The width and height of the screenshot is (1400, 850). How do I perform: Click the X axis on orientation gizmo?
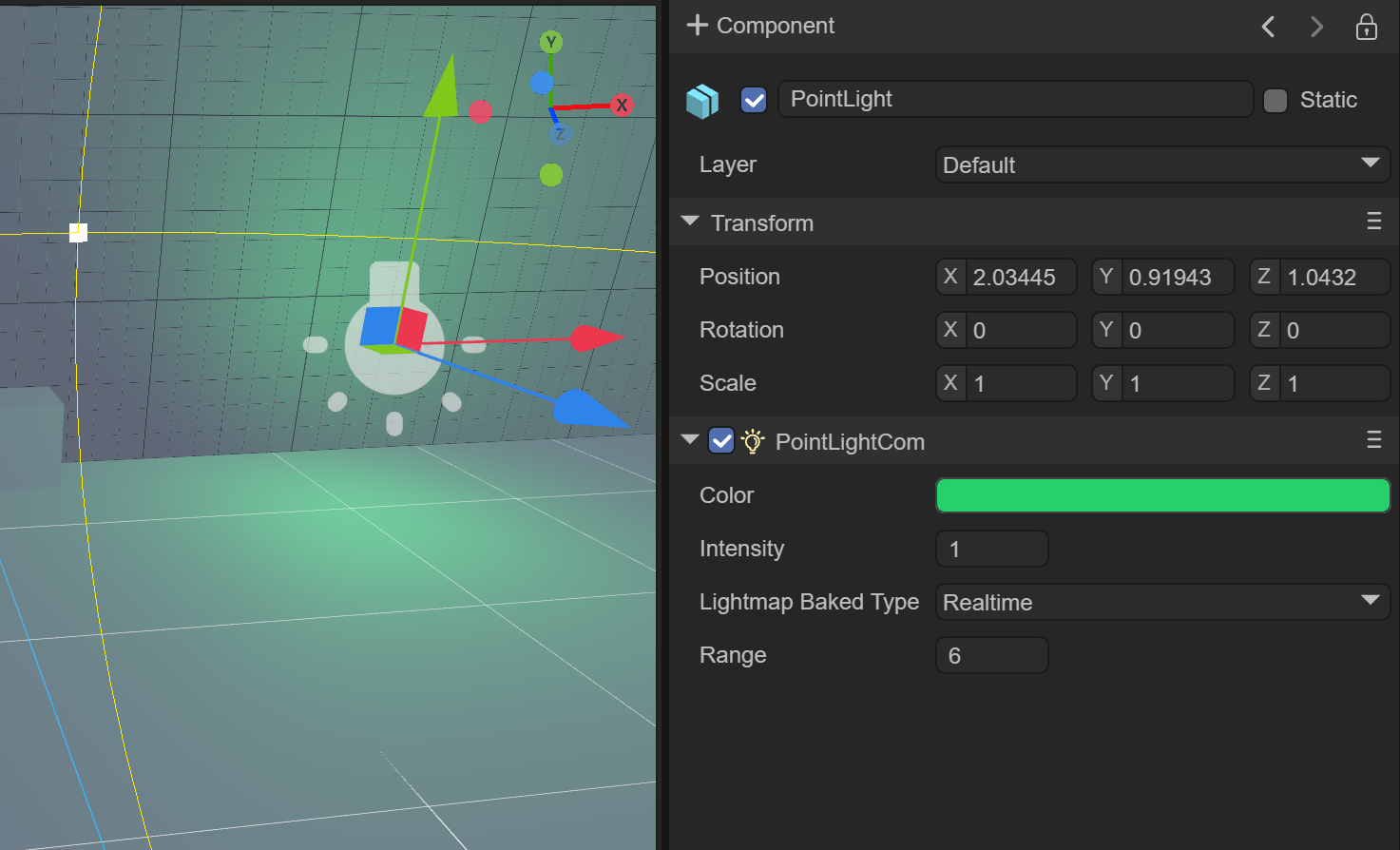(x=622, y=105)
